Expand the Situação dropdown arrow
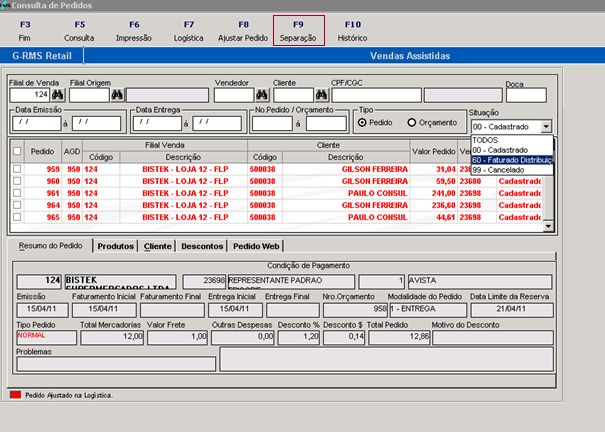Image resolution: width=605 pixels, height=432 pixels. pos(546,127)
